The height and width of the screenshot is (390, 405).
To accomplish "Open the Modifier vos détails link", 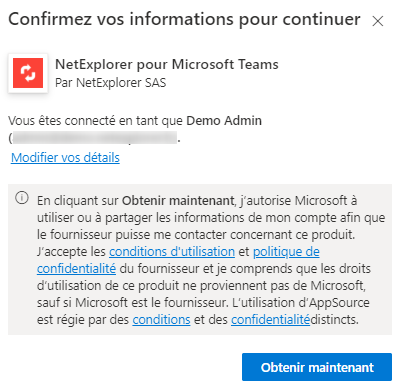I will point(65,158).
